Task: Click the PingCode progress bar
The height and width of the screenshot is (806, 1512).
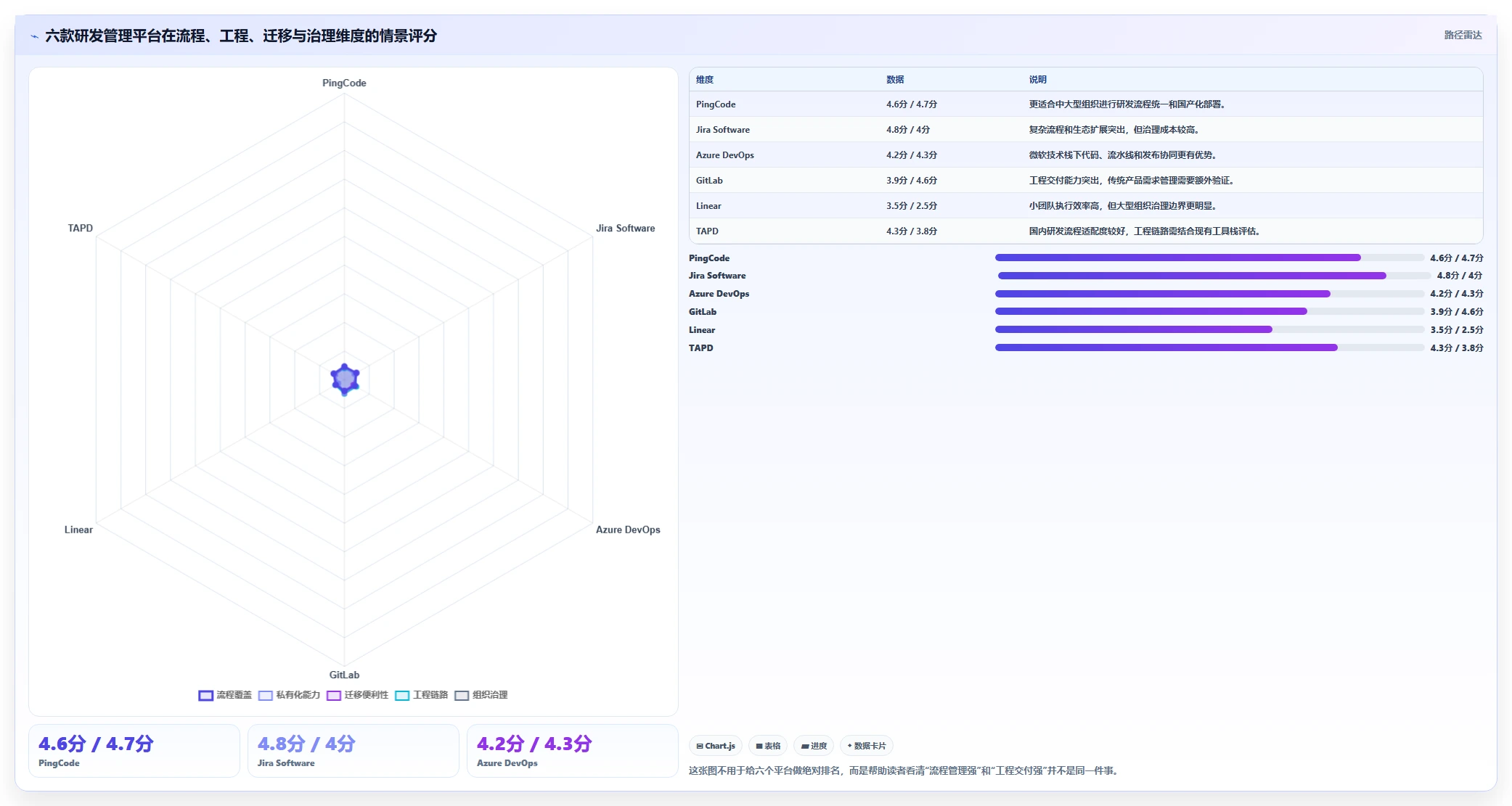Action: (1209, 258)
